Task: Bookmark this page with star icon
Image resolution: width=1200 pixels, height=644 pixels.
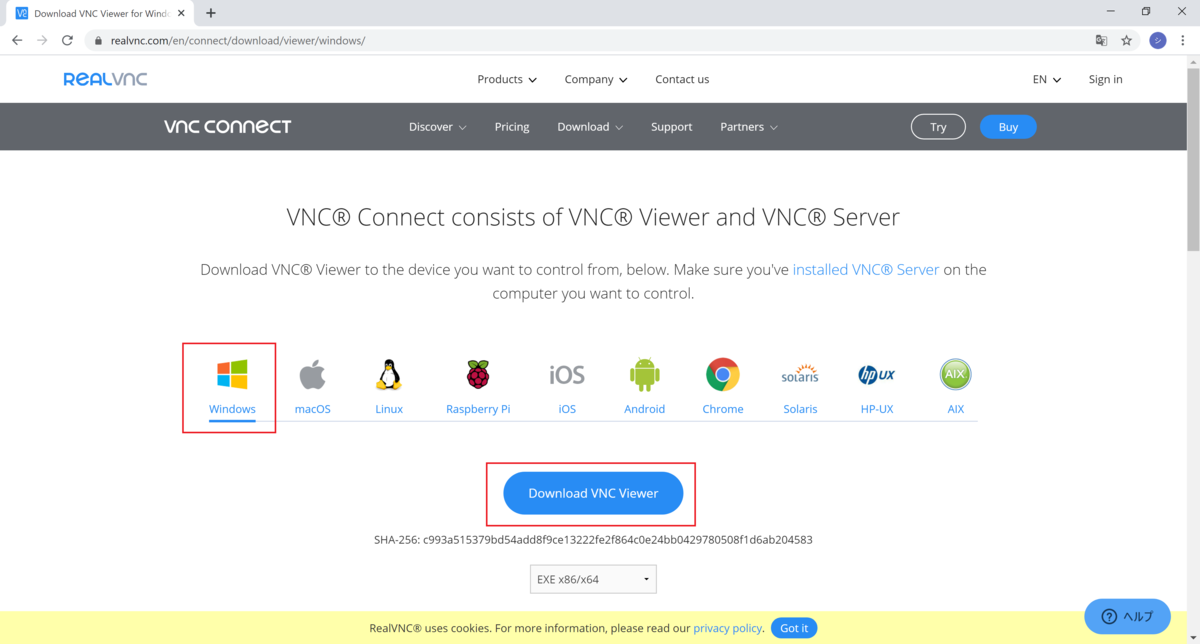Action: coord(1127,41)
